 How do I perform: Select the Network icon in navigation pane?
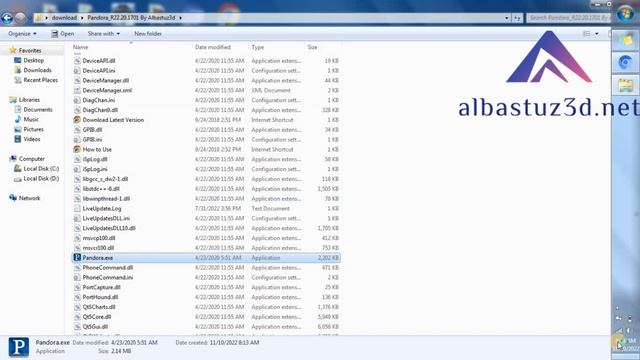[x=13, y=198]
